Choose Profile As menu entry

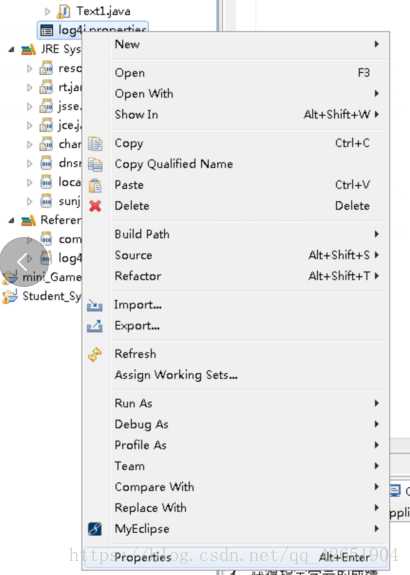235,445
